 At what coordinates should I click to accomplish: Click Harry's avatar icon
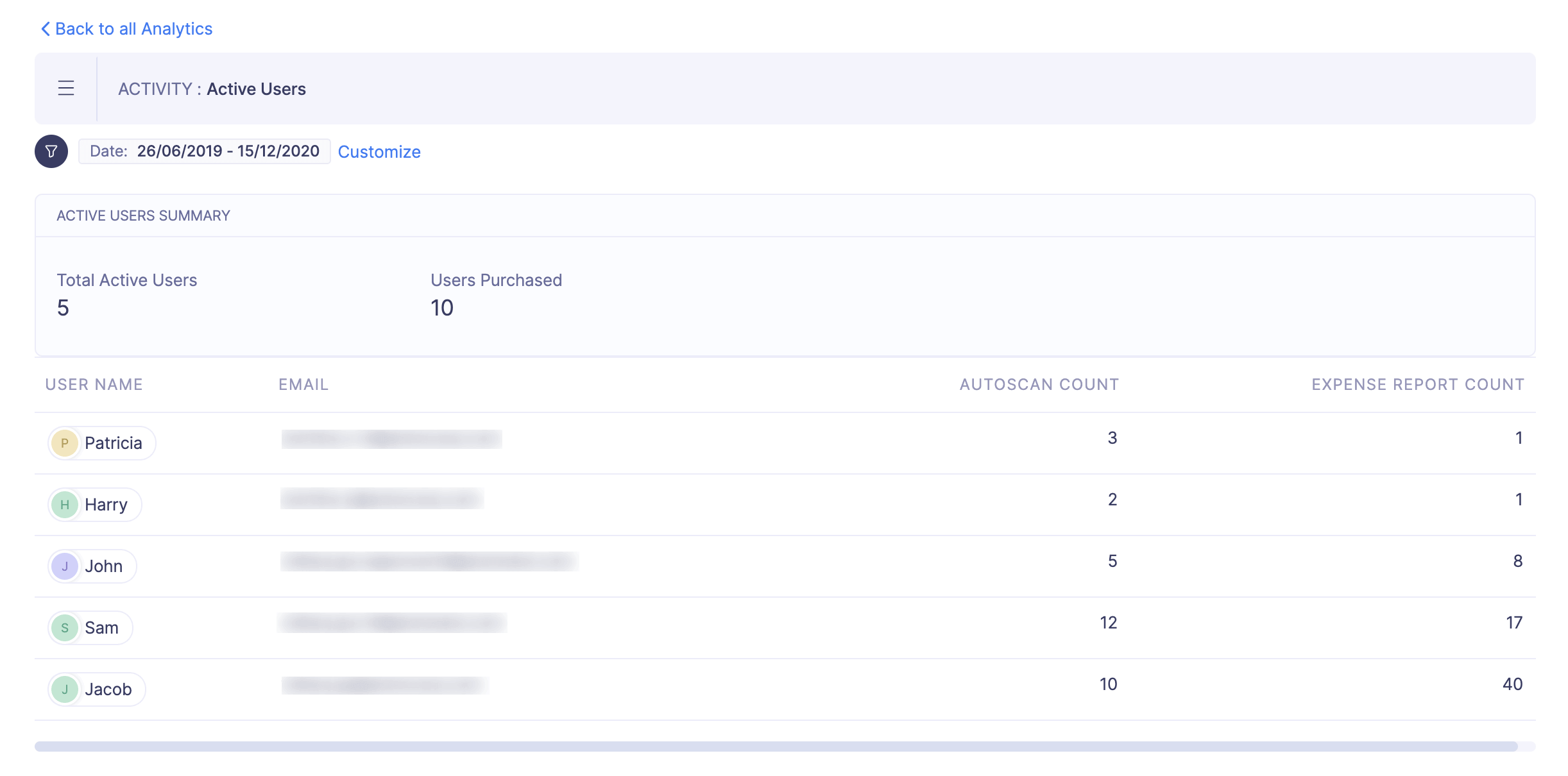65,505
